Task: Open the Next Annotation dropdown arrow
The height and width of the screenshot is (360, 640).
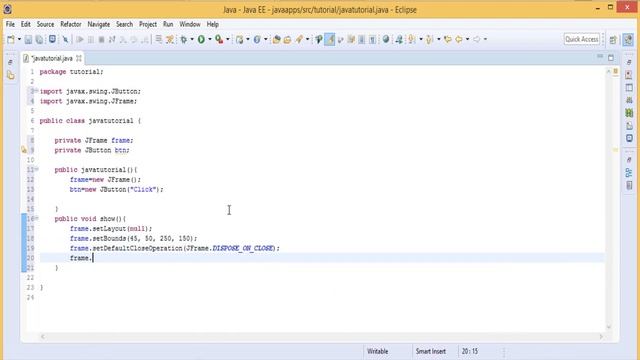Action: (421, 39)
